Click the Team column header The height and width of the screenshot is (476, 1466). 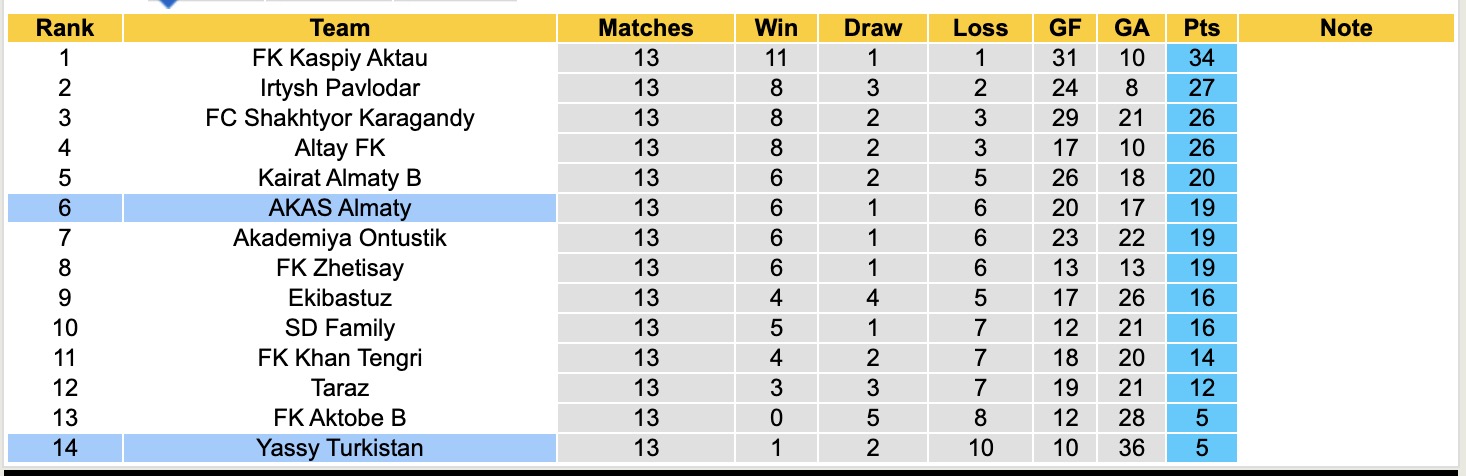(x=340, y=28)
